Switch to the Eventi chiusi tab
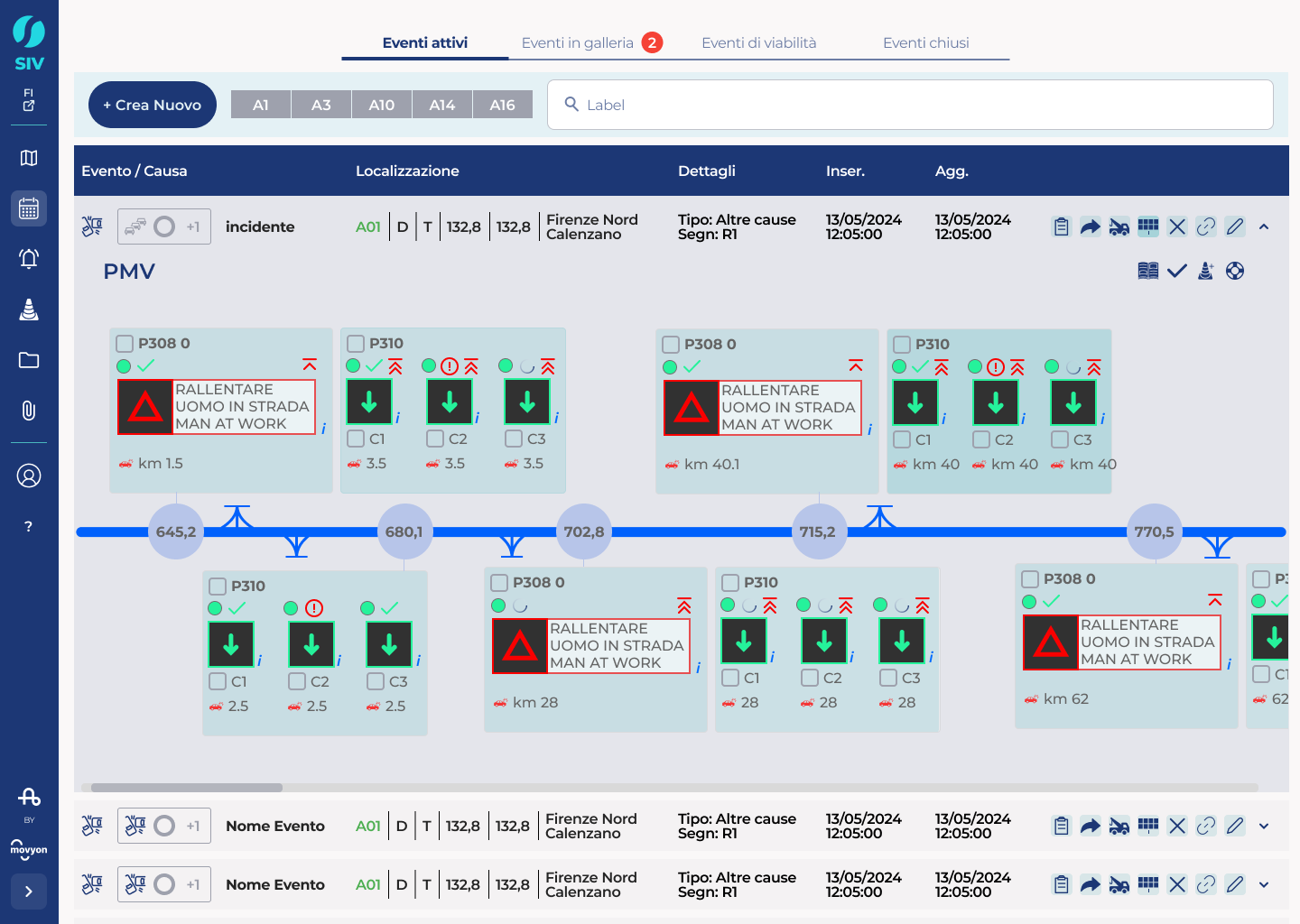Viewport: 1300px width, 924px height. point(926,42)
